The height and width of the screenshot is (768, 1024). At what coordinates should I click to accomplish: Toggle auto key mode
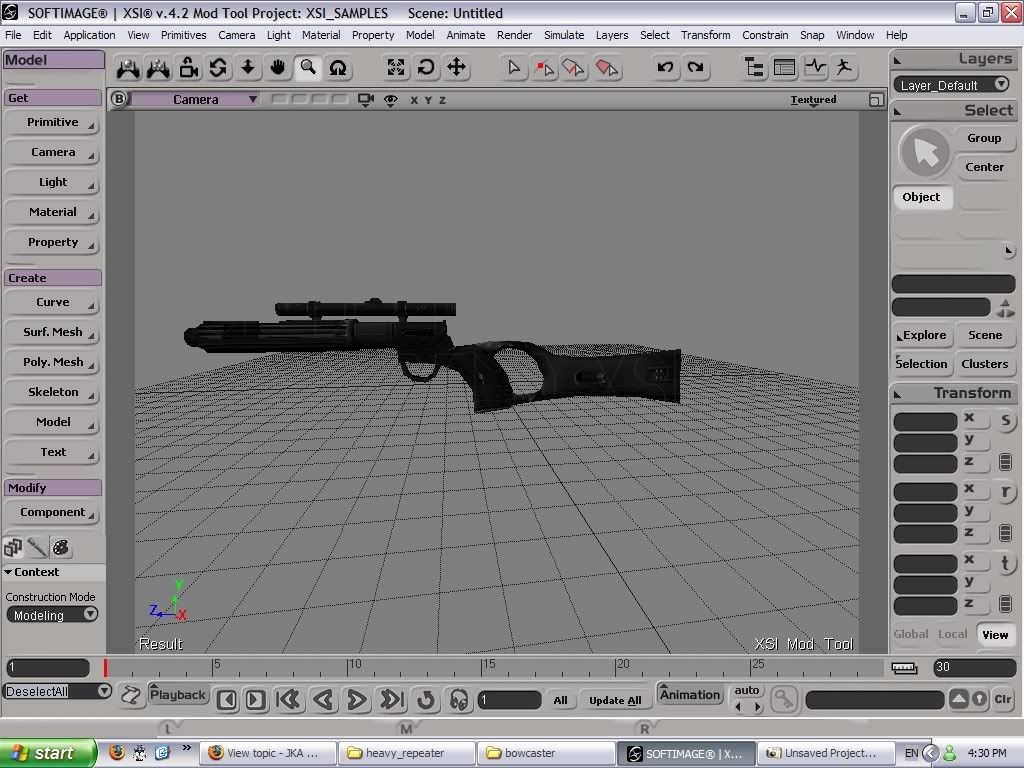pyautogui.click(x=747, y=690)
